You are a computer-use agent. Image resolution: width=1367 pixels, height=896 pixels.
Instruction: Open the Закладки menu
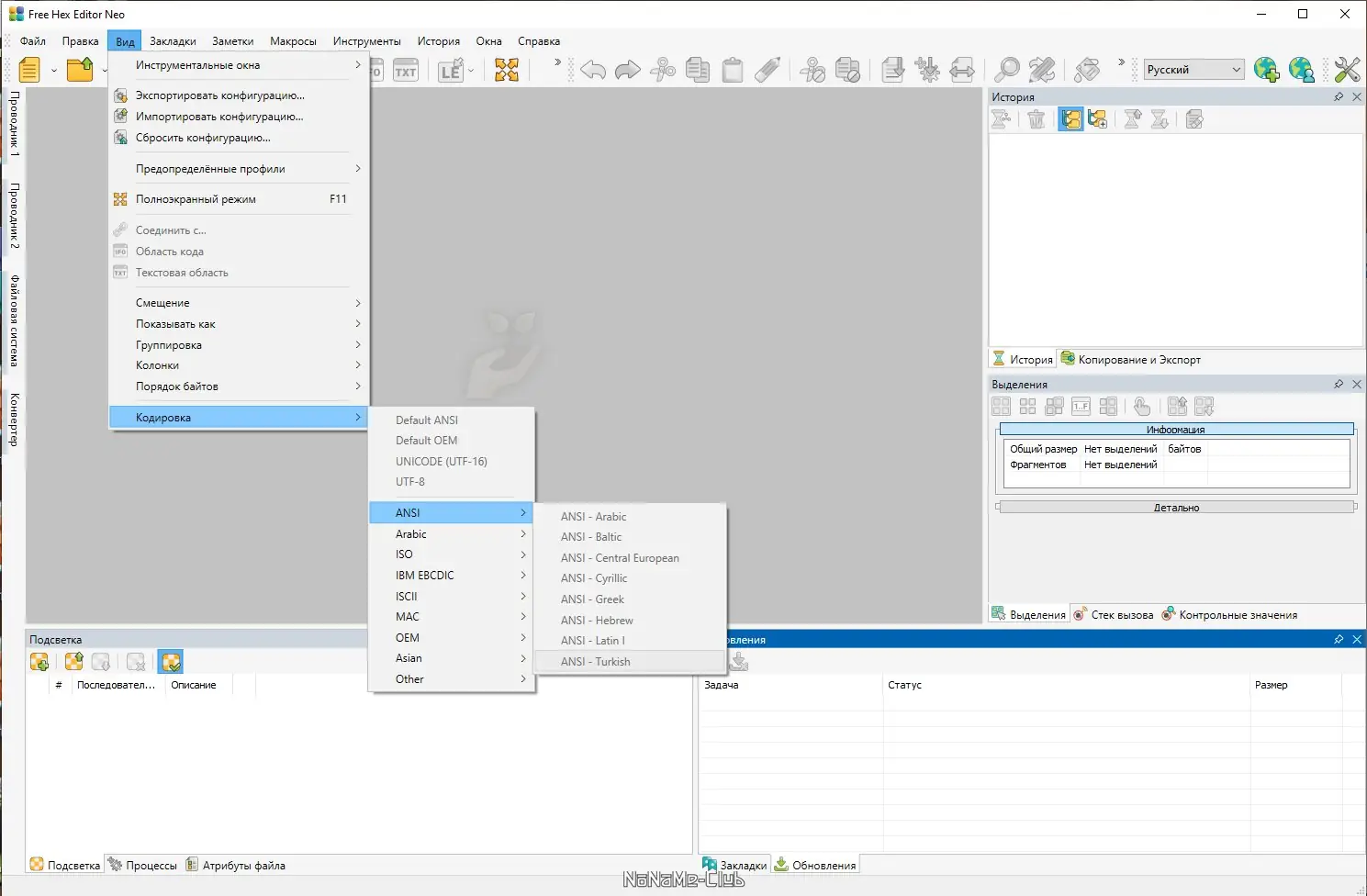coord(173,41)
